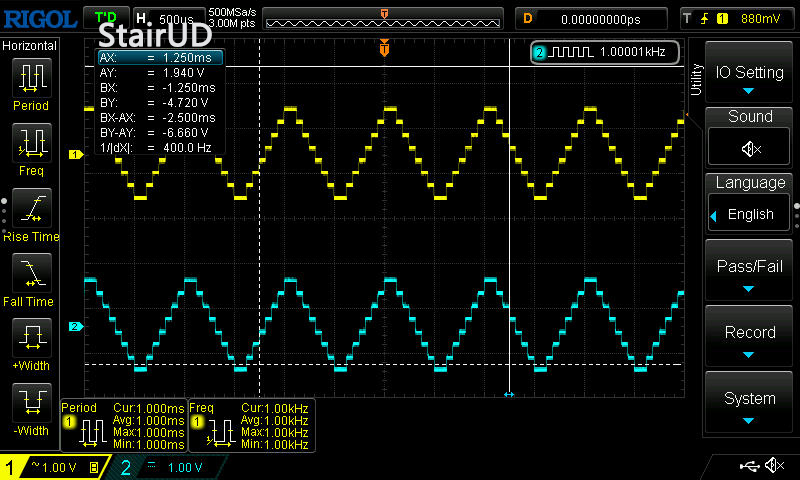Viewport: 800px width, 480px height.
Task: Toggle channel 2 at bottom bar
Action: 162,467
